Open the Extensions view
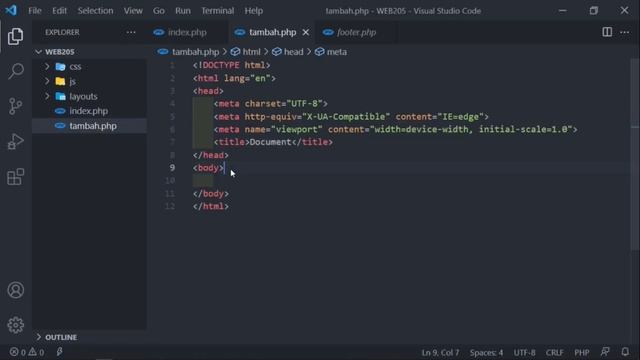This screenshot has height=360, width=640. [x=16, y=177]
